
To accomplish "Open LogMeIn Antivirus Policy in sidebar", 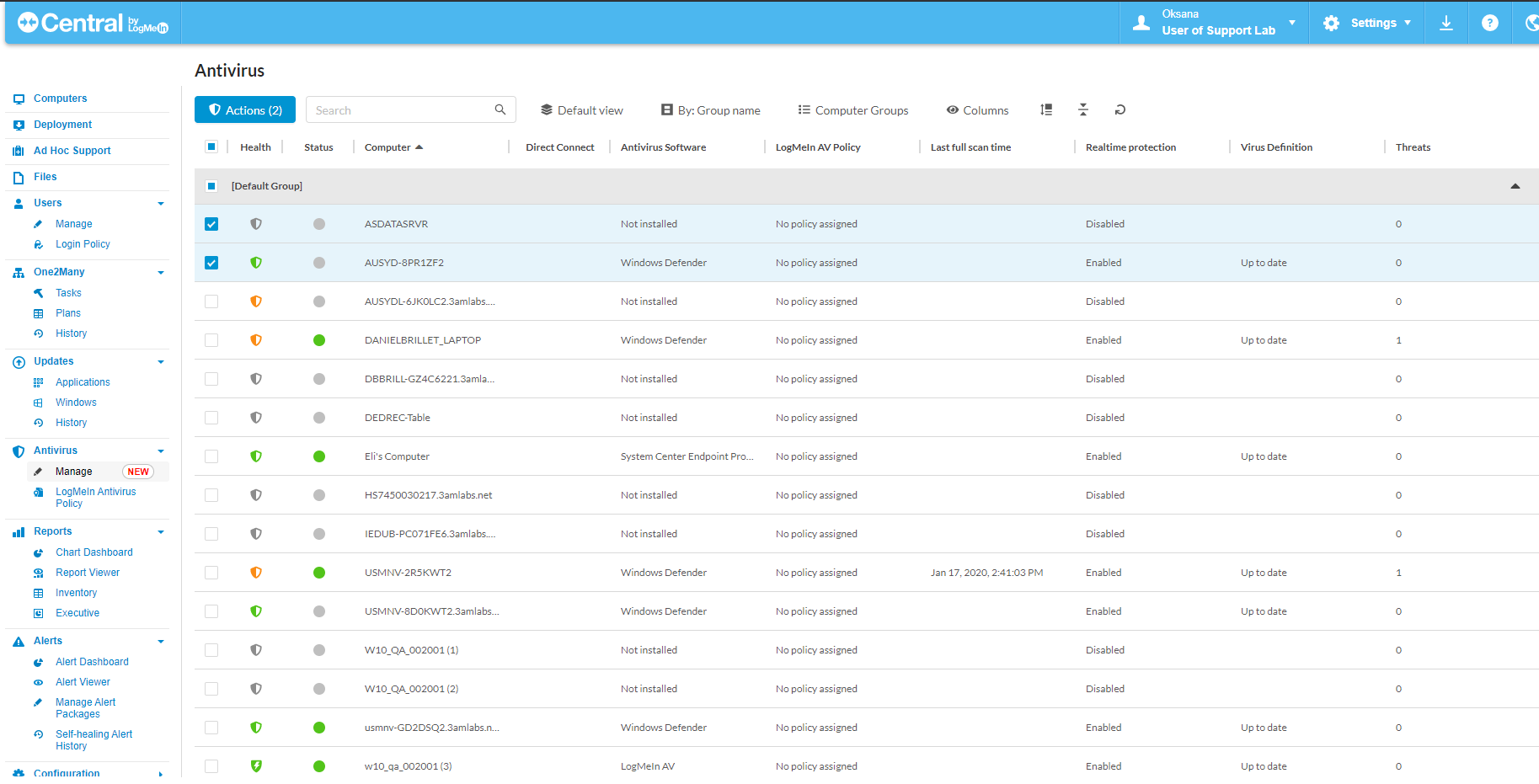I will tap(95, 498).
